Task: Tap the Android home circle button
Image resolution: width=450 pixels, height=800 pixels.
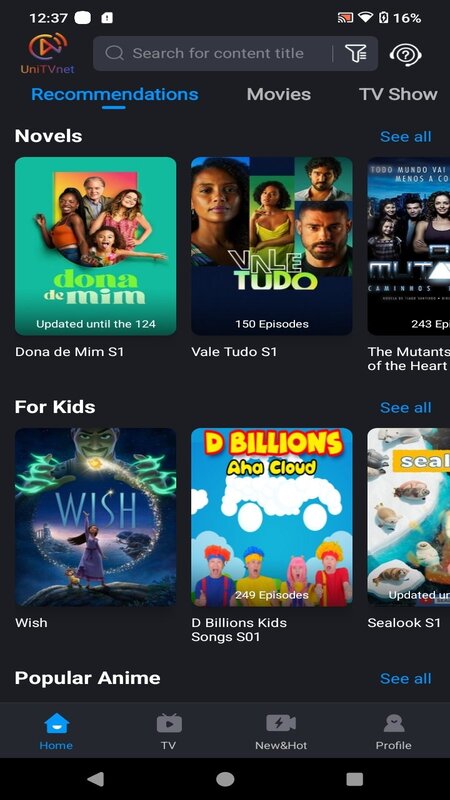Action: point(225,779)
